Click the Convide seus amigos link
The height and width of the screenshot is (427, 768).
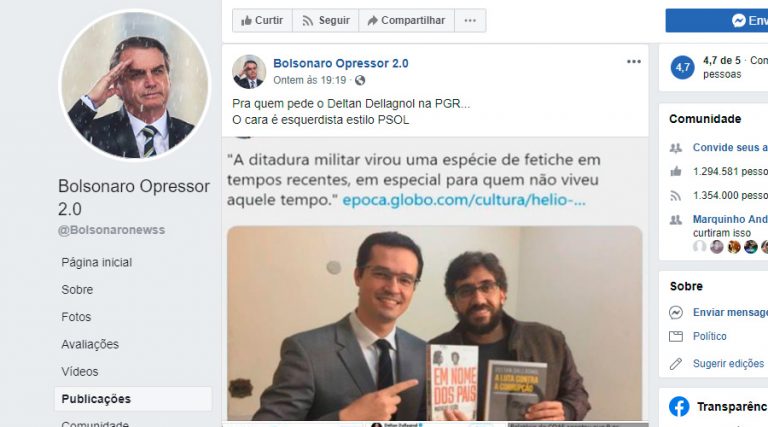(x=730, y=147)
